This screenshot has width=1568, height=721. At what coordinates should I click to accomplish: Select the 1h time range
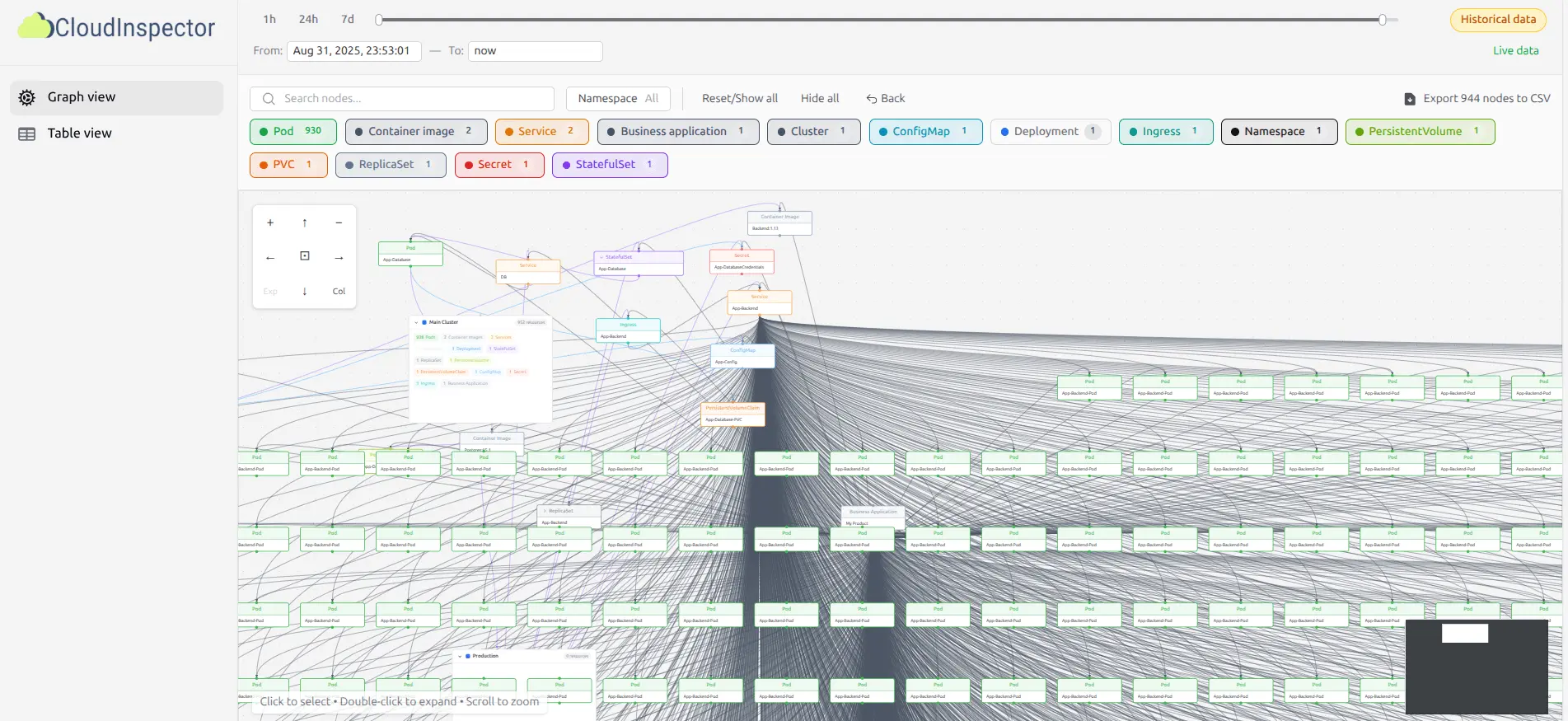(x=269, y=19)
